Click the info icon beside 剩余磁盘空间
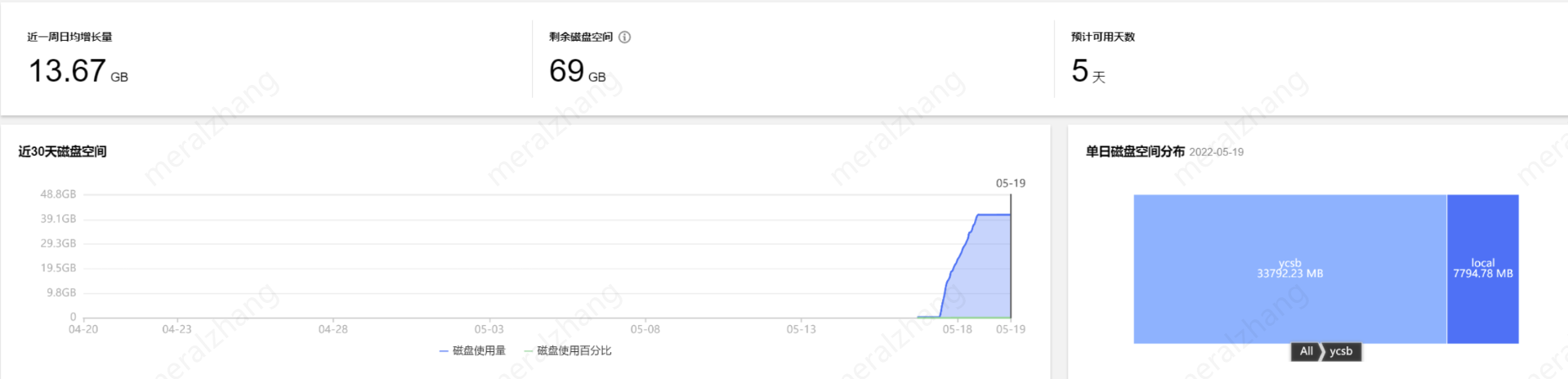The width and height of the screenshot is (1568, 379). 625,37
